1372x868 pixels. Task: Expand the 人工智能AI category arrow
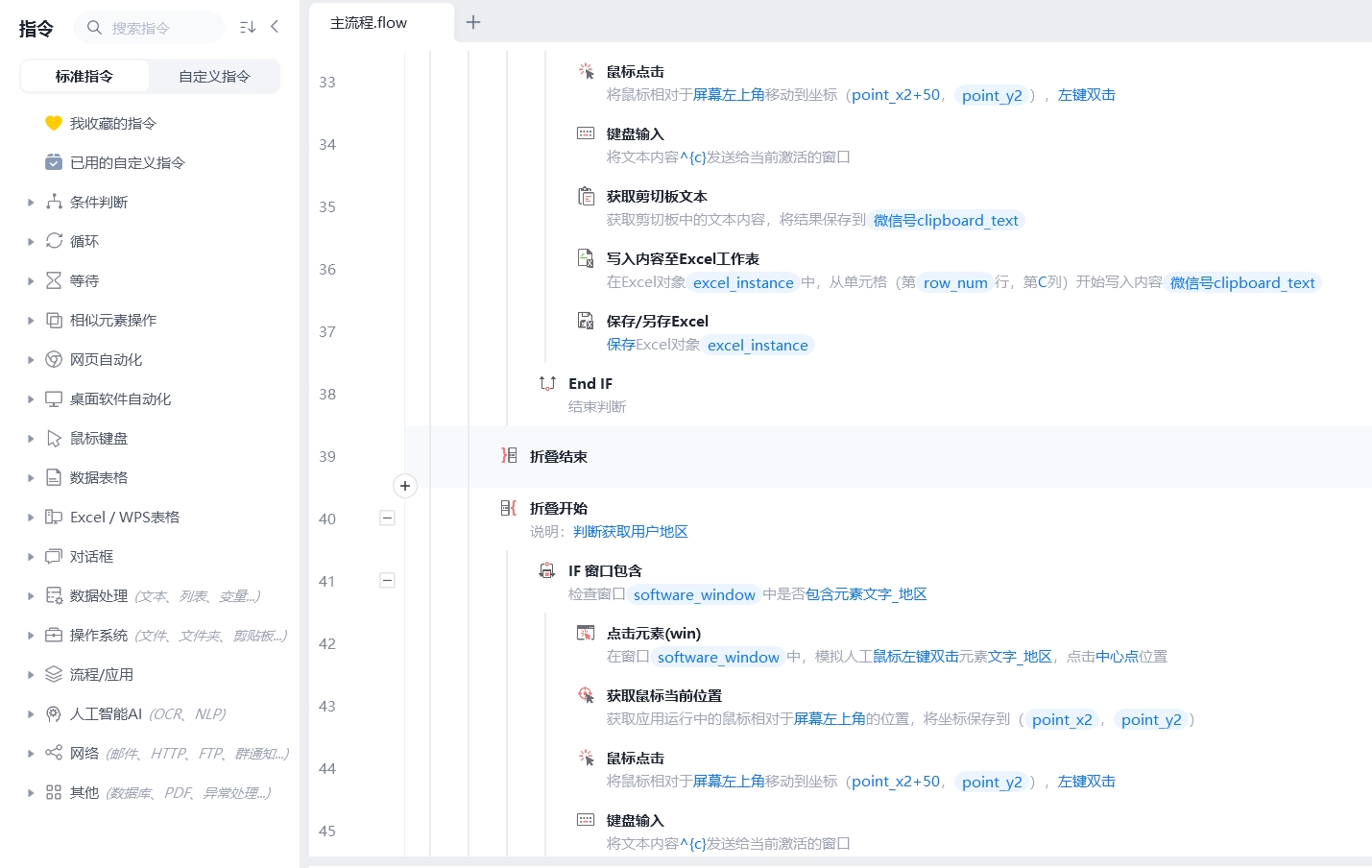click(x=31, y=714)
